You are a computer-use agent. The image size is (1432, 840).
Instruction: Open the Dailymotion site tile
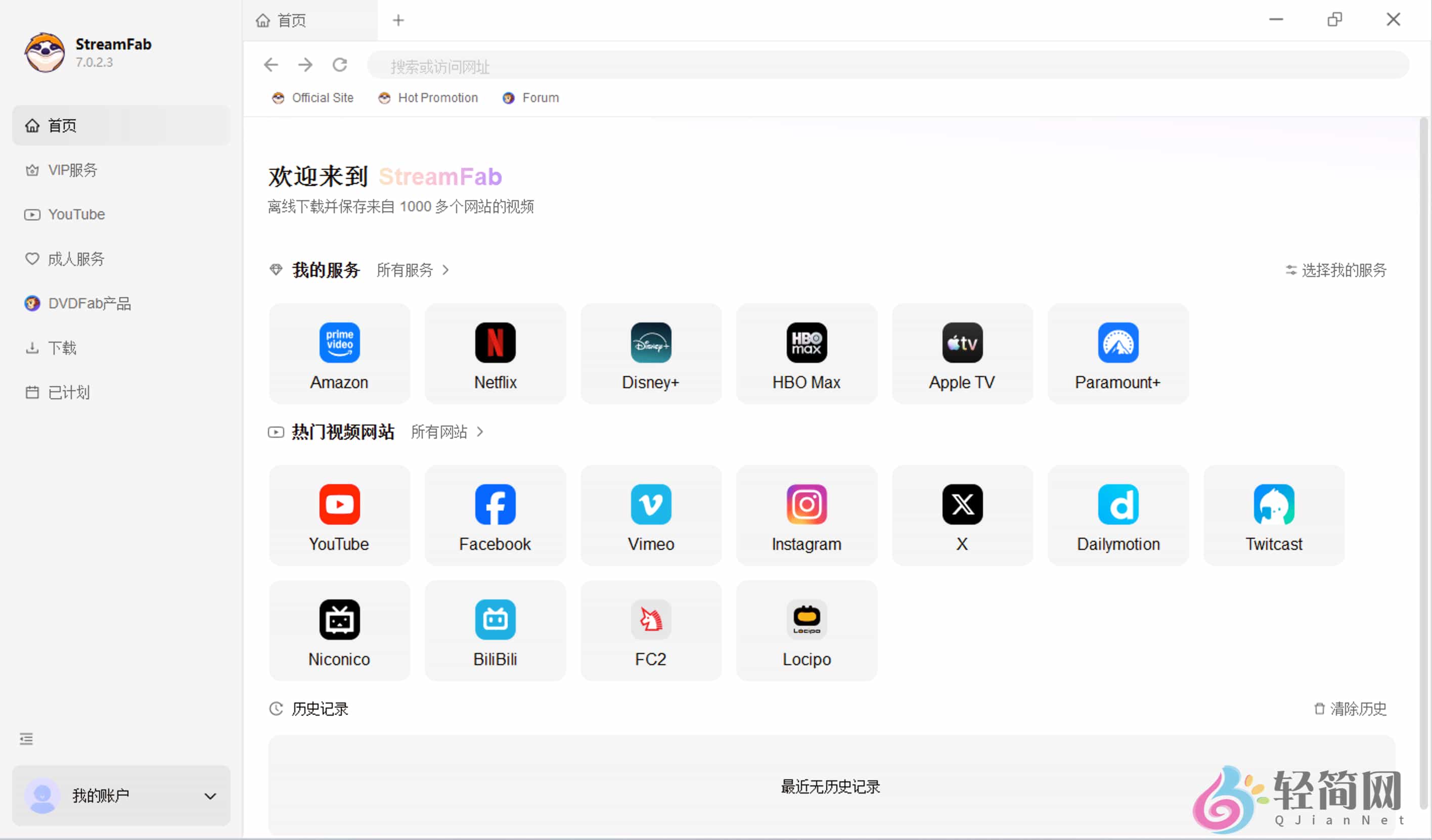[x=1118, y=515]
